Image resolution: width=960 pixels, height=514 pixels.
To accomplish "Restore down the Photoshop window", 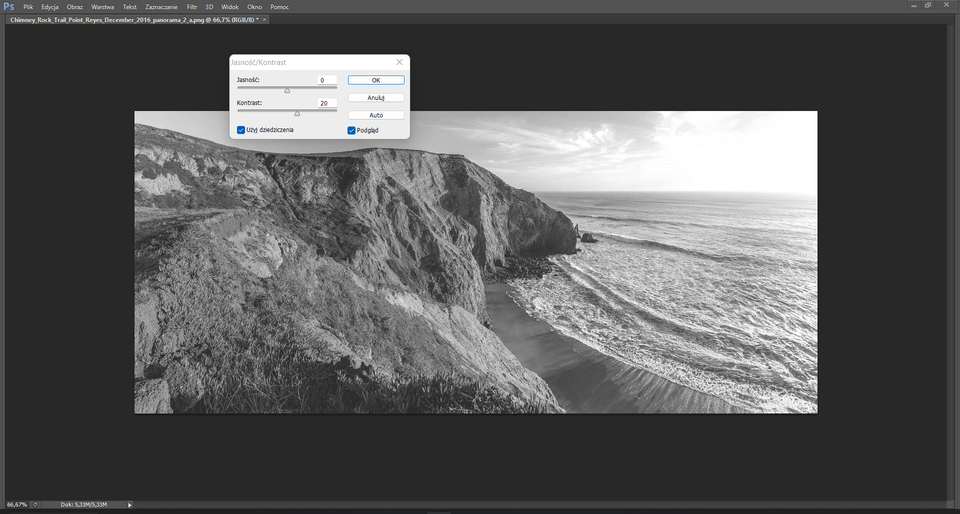I will (928, 5).
